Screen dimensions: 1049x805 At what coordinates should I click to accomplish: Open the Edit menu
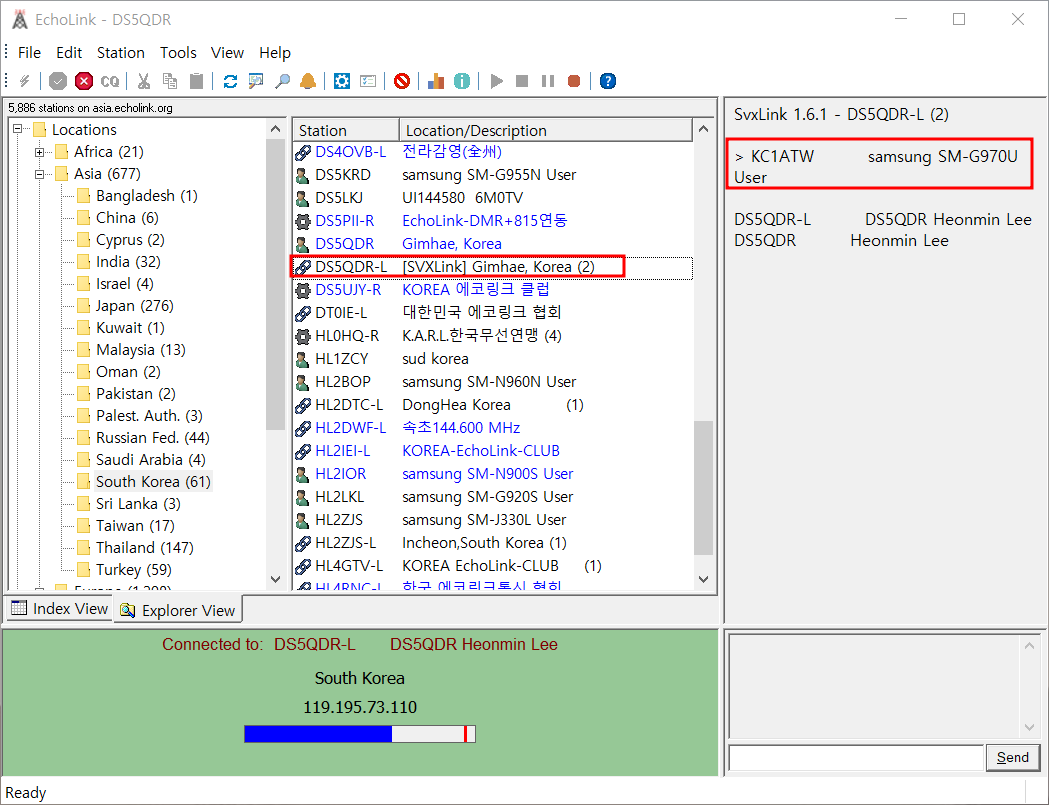69,52
